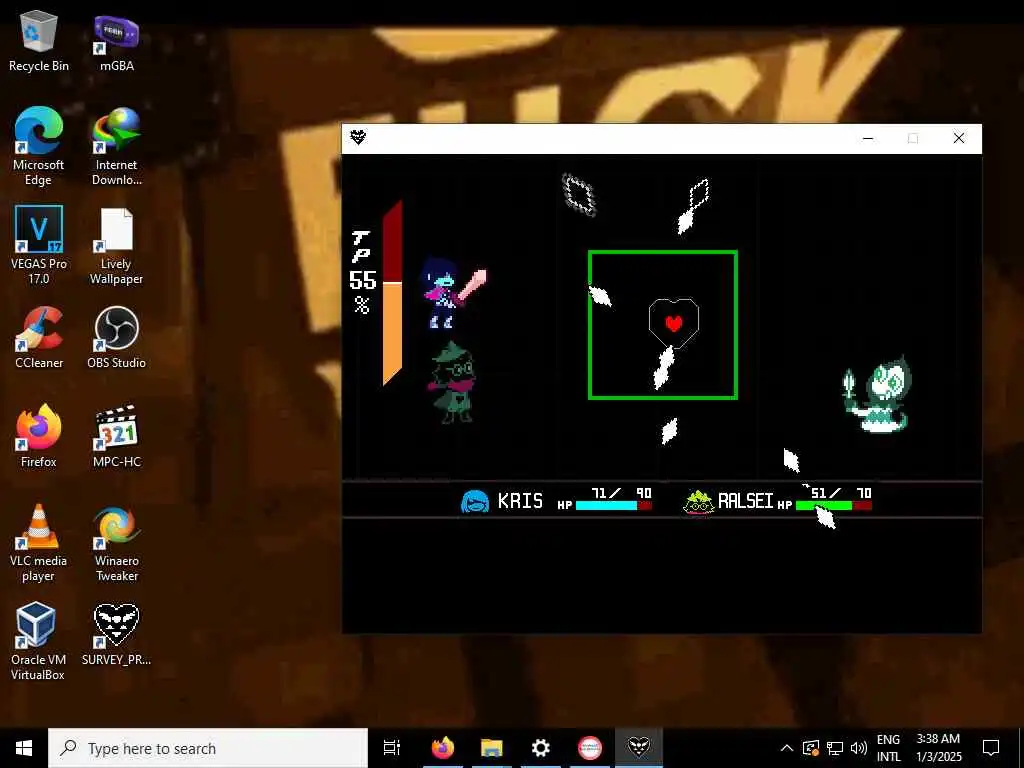Select the Firefox desktop shortcut
This screenshot has height=768, width=1024.
coord(39,436)
